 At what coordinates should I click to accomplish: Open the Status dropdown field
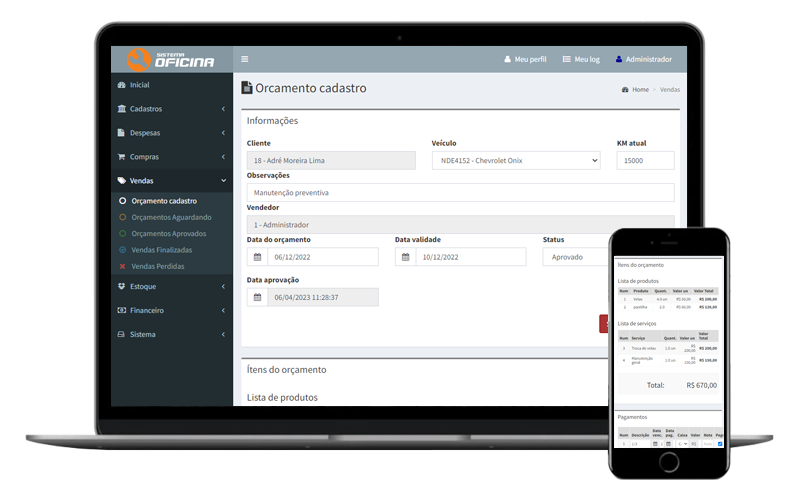577,257
